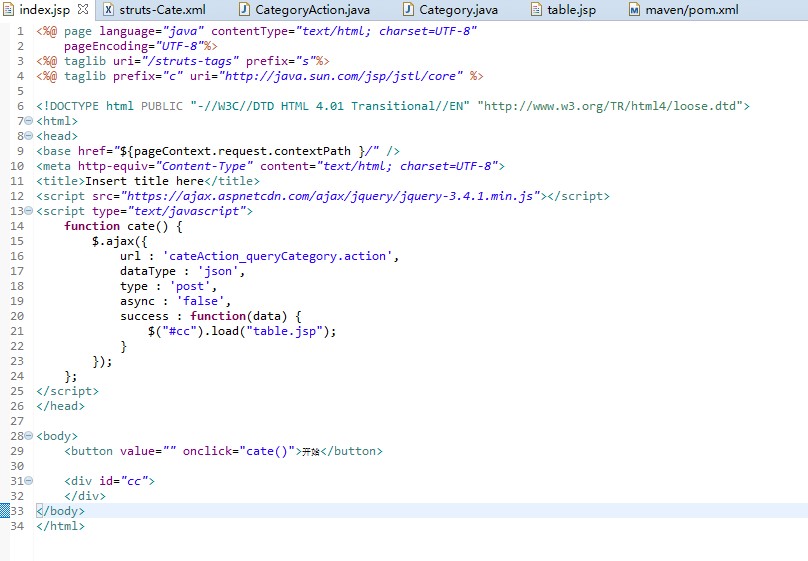The width and height of the screenshot is (808, 561).
Task: Click 'Insert title here' text
Action: point(144,181)
